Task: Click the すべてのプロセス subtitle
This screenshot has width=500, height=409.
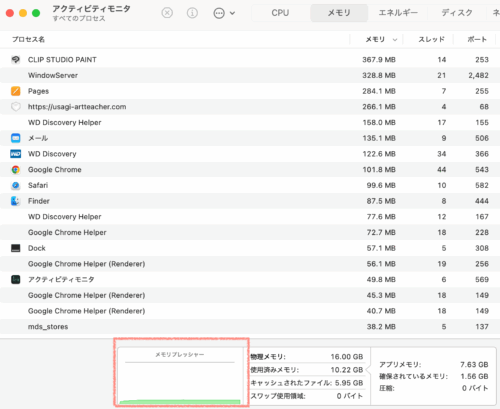Action: click(x=79, y=18)
